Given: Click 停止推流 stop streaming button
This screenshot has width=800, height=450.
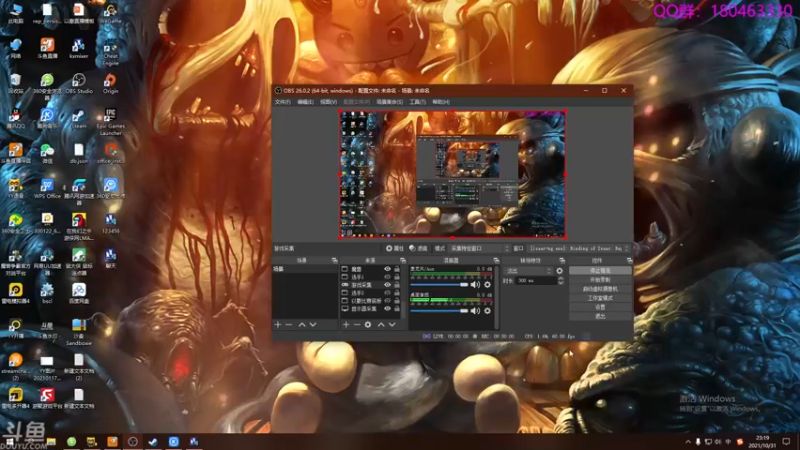Looking at the screenshot, I should coord(600,270).
